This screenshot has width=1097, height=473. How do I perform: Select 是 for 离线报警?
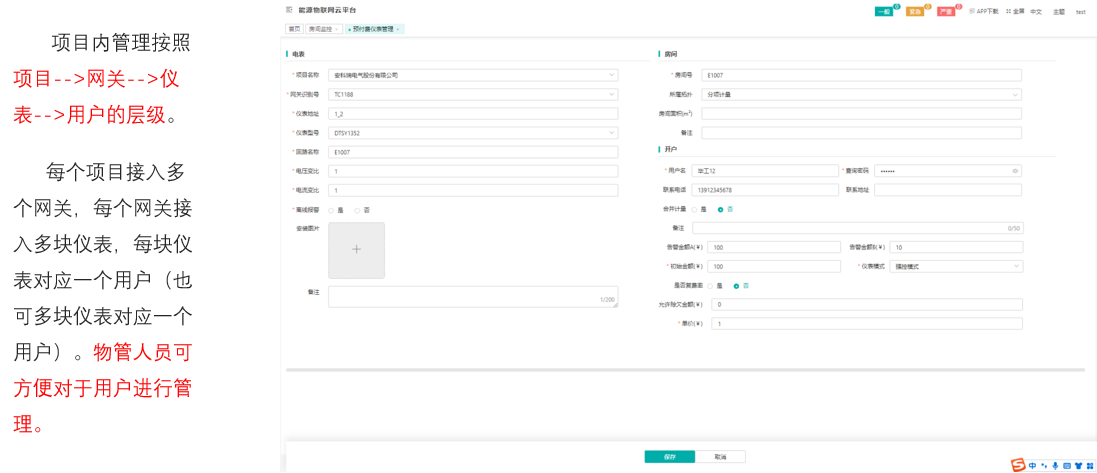click(x=331, y=209)
